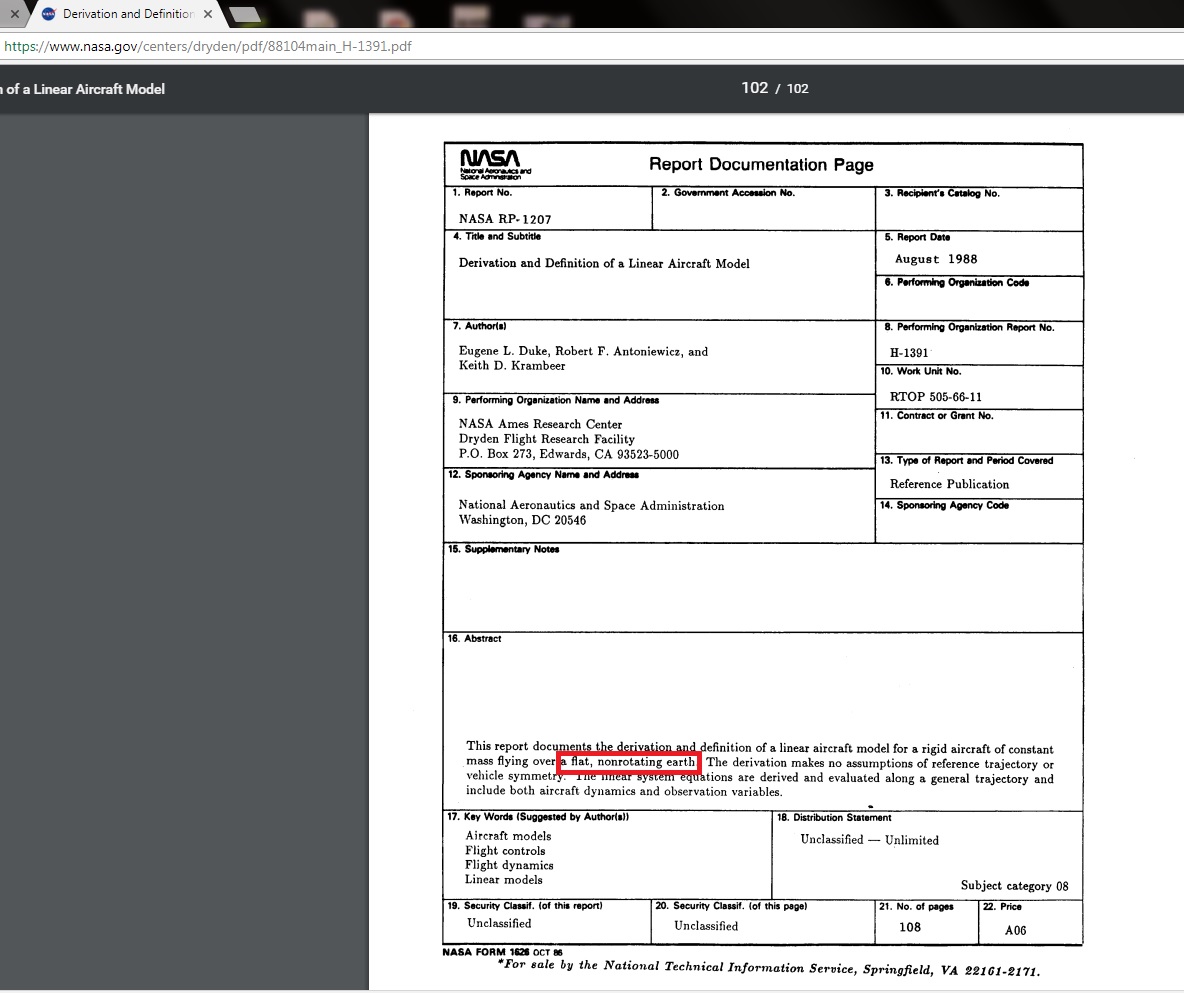Click 'Subject category 08' text
Viewport: 1184px width, 993px height.
pos(1014,886)
